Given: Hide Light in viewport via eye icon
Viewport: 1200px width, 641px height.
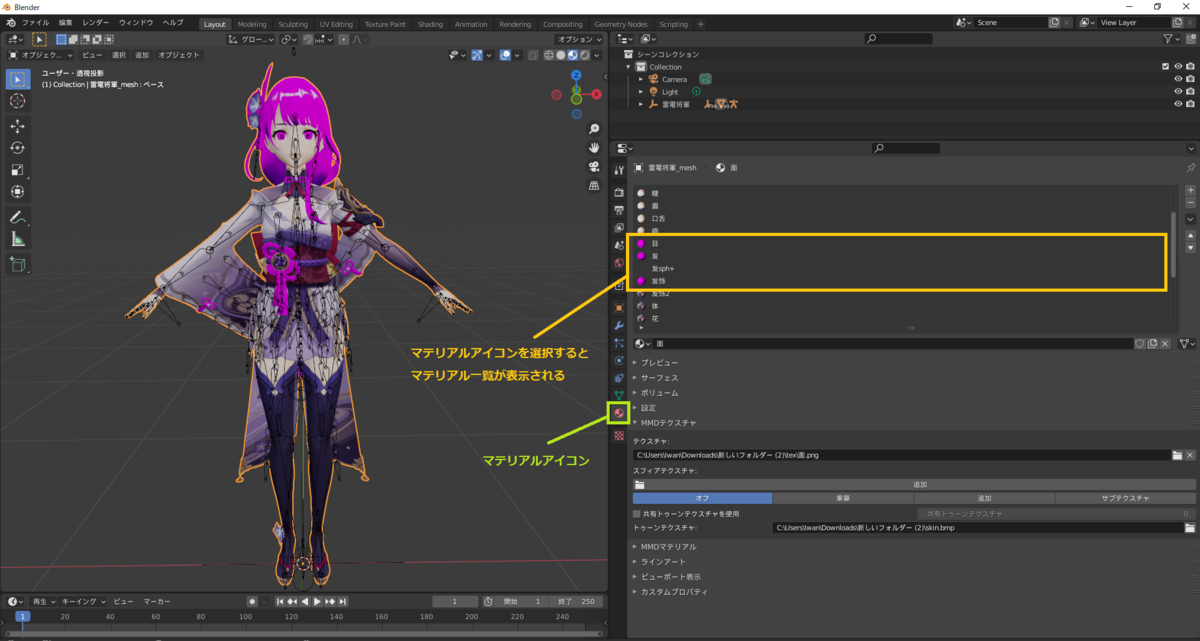Looking at the screenshot, I should click(x=1178, y=91).
